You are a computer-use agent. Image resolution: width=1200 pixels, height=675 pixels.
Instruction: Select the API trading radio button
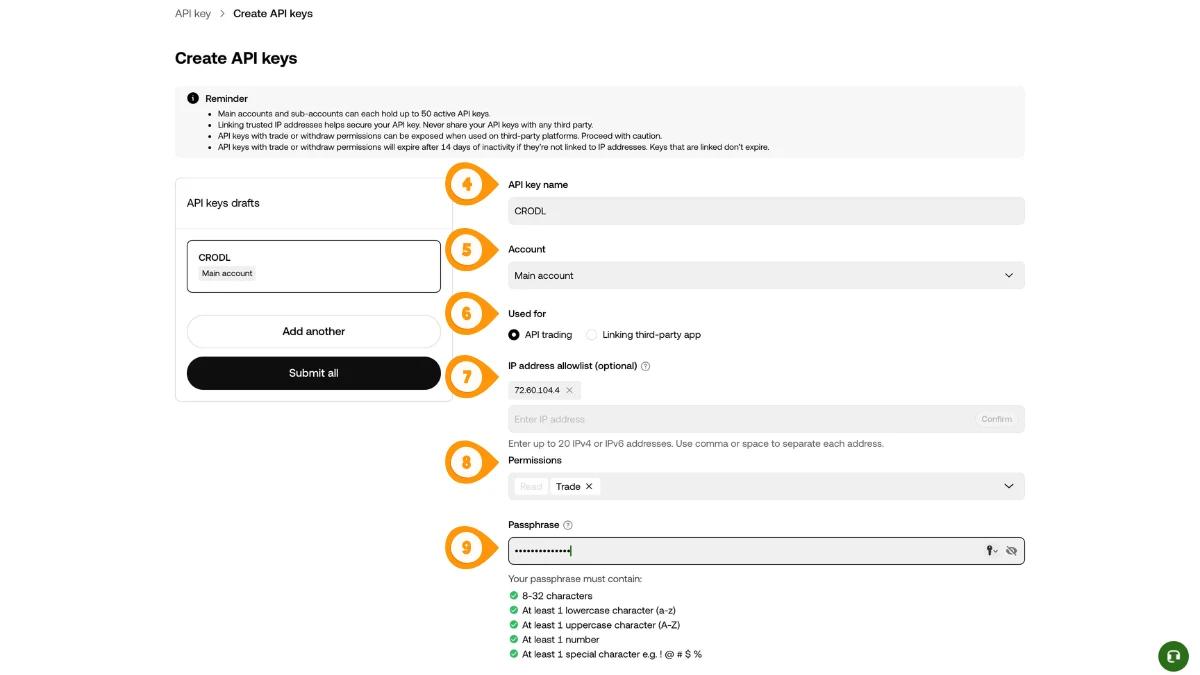coord(514,335)
